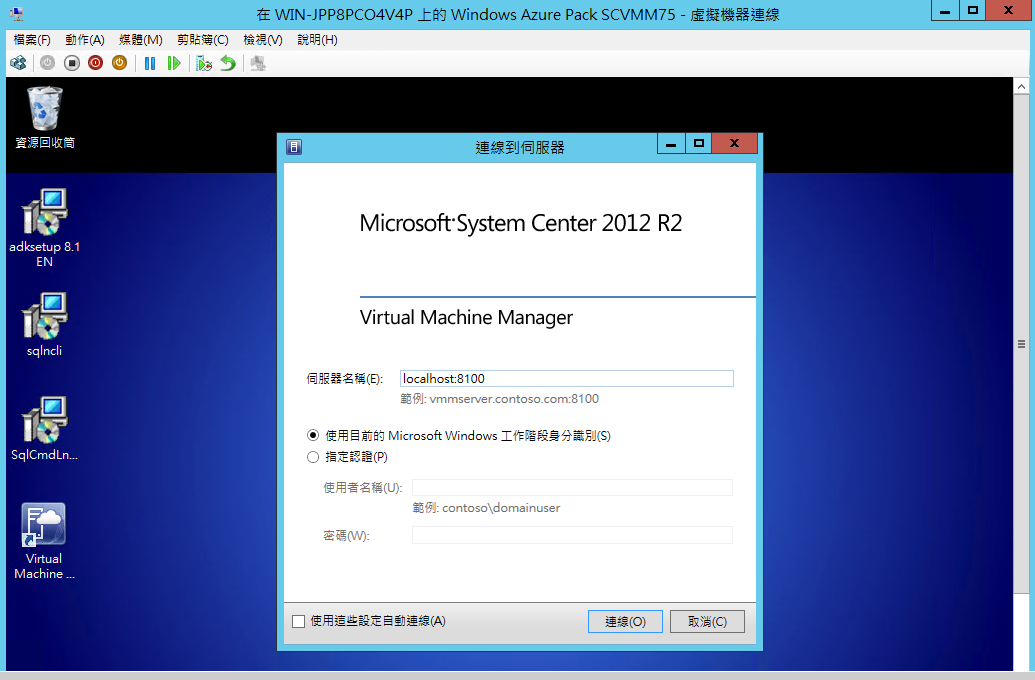Click the VM window scrollbar up arrow
The image size is (1035, 680).
pos(1021,86)
